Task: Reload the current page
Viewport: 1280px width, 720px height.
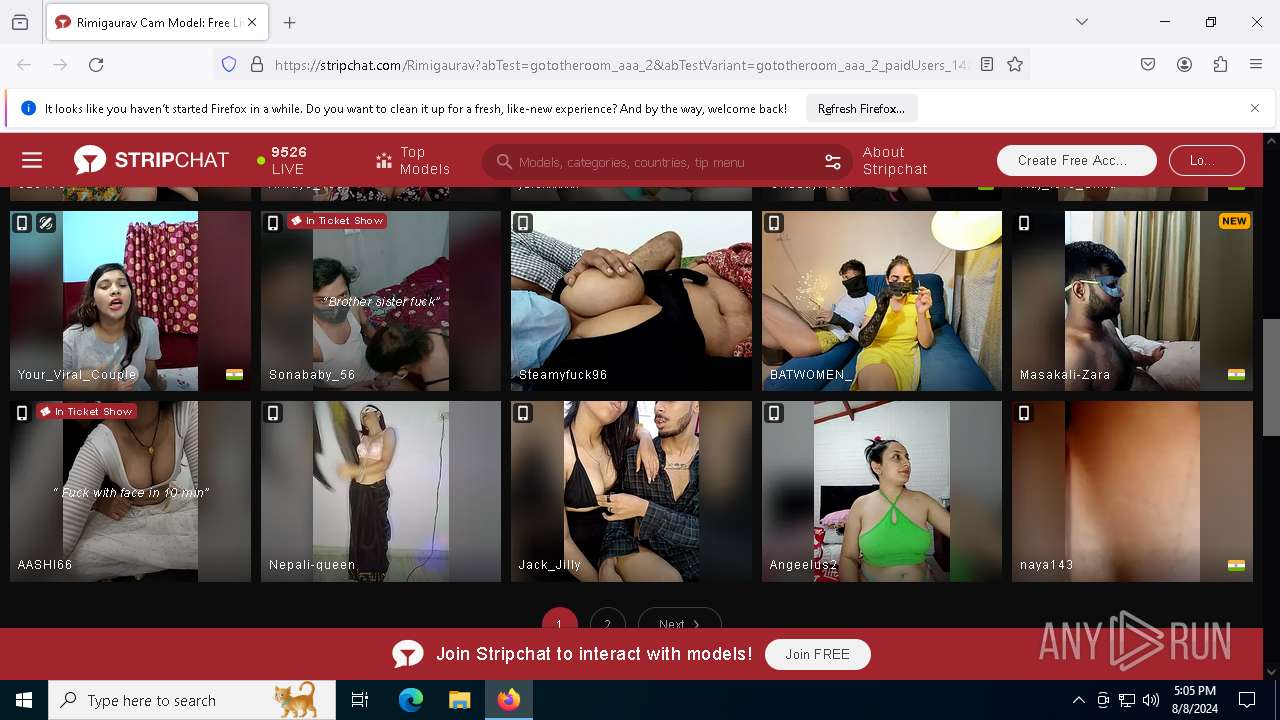Action: 96,64
